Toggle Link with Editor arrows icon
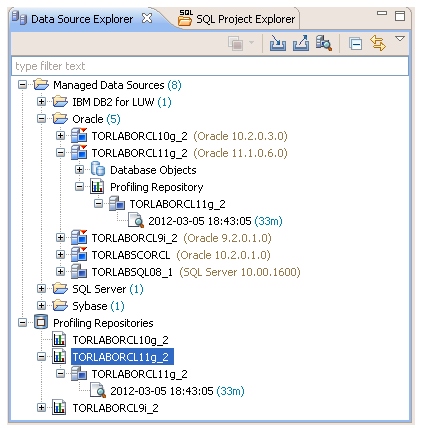The width and height of the screenshot is (422, 428). point(378,43)
